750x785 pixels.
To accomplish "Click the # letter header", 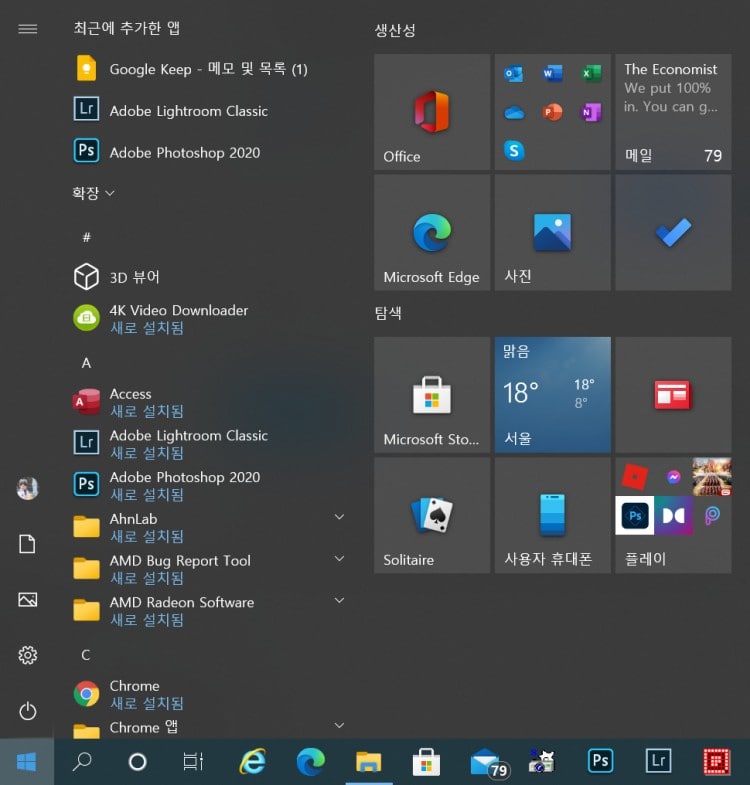I will coord(86,236).
